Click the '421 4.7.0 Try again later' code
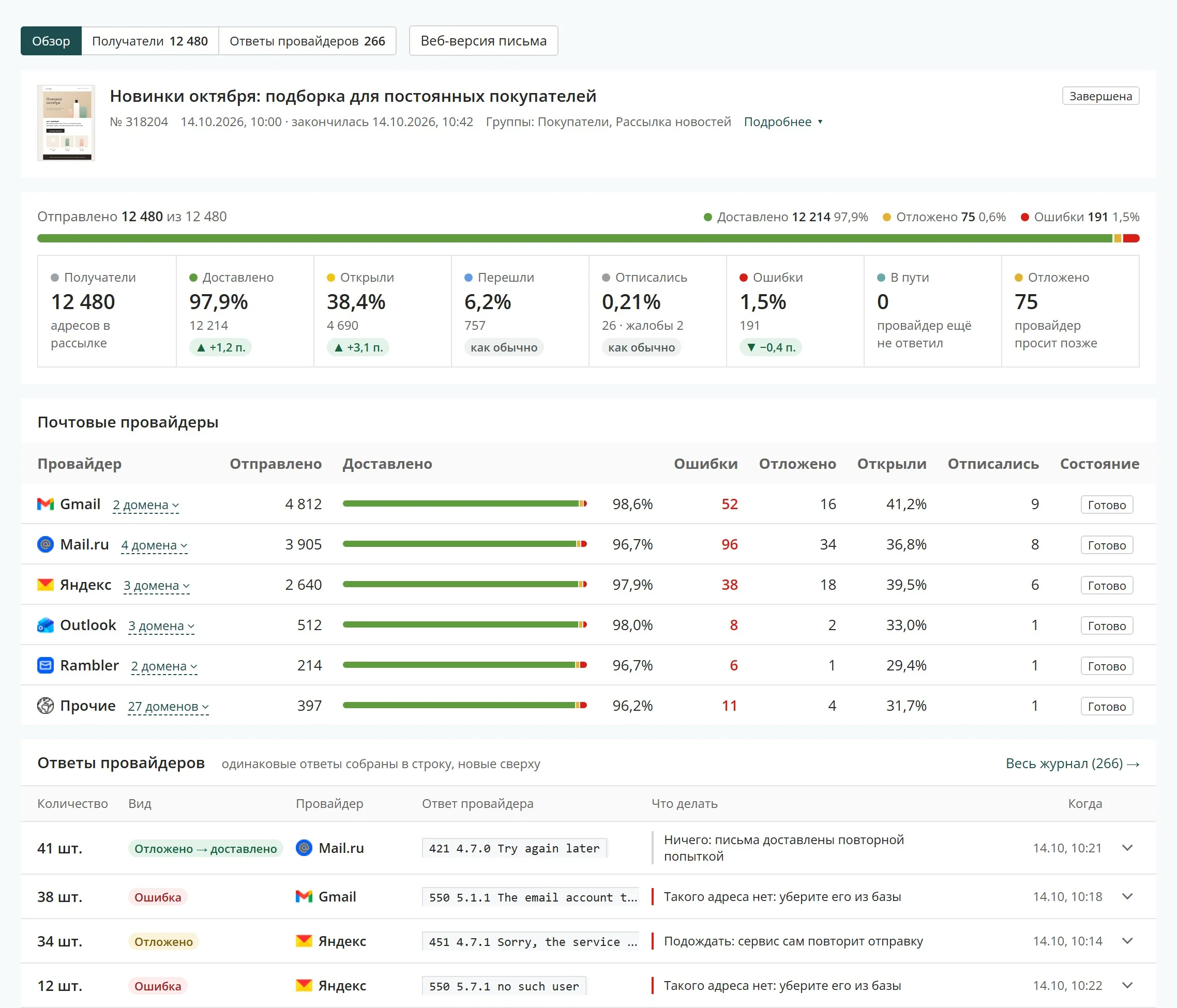The image size is (1177, 1008). (514, 848)
